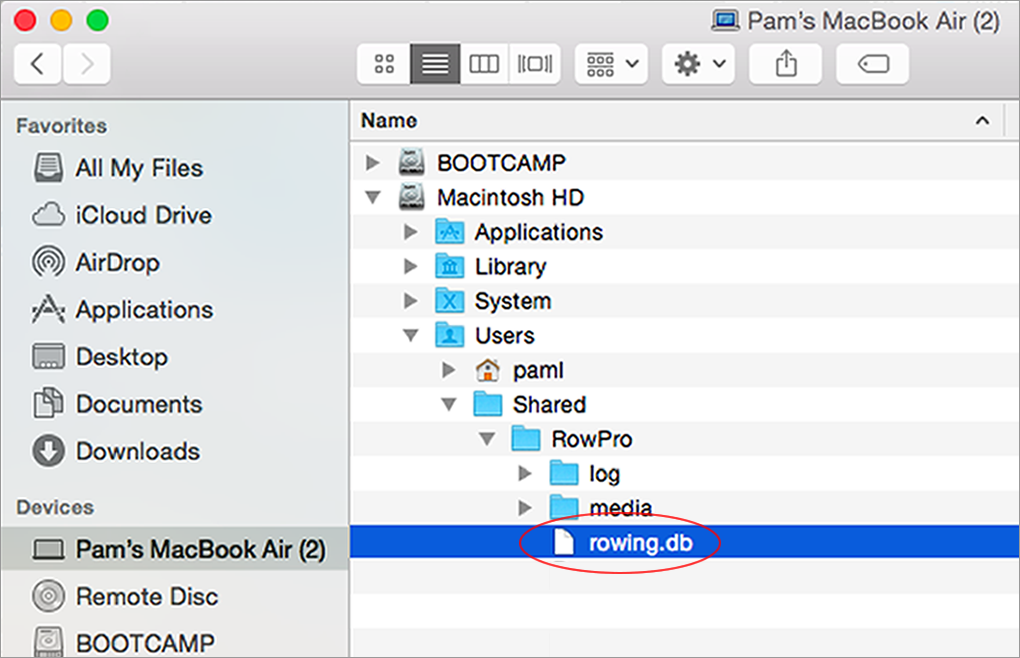This screenshot has width=1020, height=658.
Task: Collapse the Macintosh HD disclosure triangle
Action: pos(373,198)
